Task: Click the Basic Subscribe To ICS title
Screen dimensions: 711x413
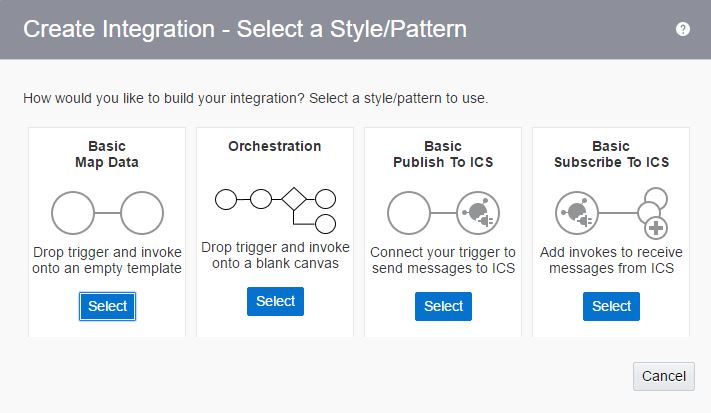Action: coord(611,154)
